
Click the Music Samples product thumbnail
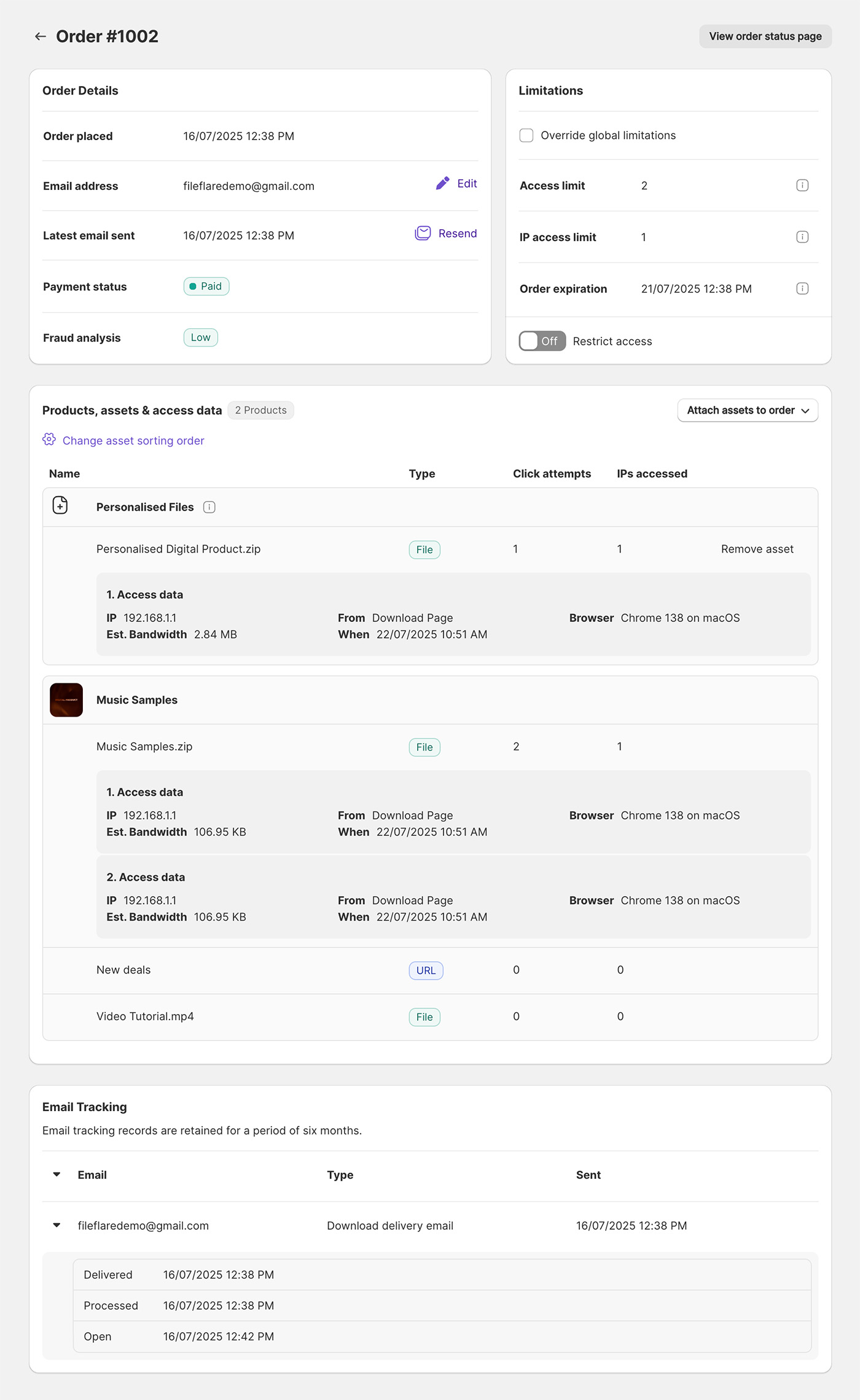tap(66, 700)
